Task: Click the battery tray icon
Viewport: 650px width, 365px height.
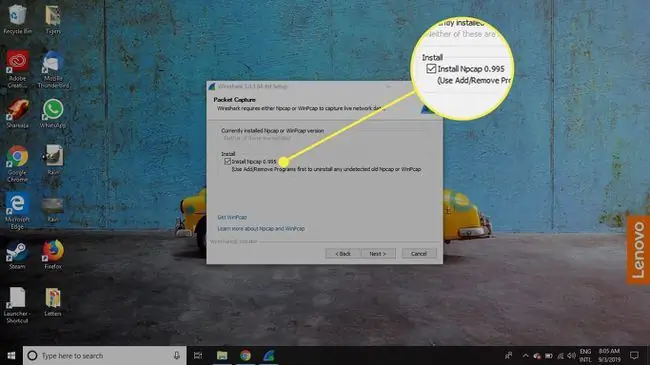Action: [x=548, y=356]
